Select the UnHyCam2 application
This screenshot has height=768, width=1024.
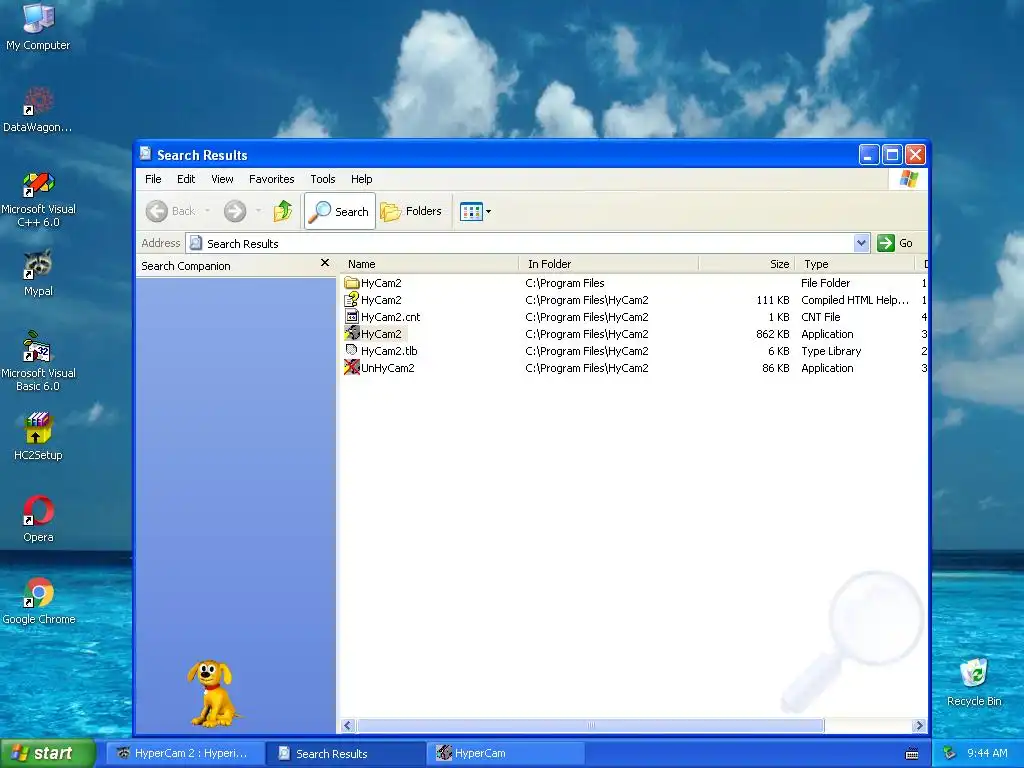point(380,368)
